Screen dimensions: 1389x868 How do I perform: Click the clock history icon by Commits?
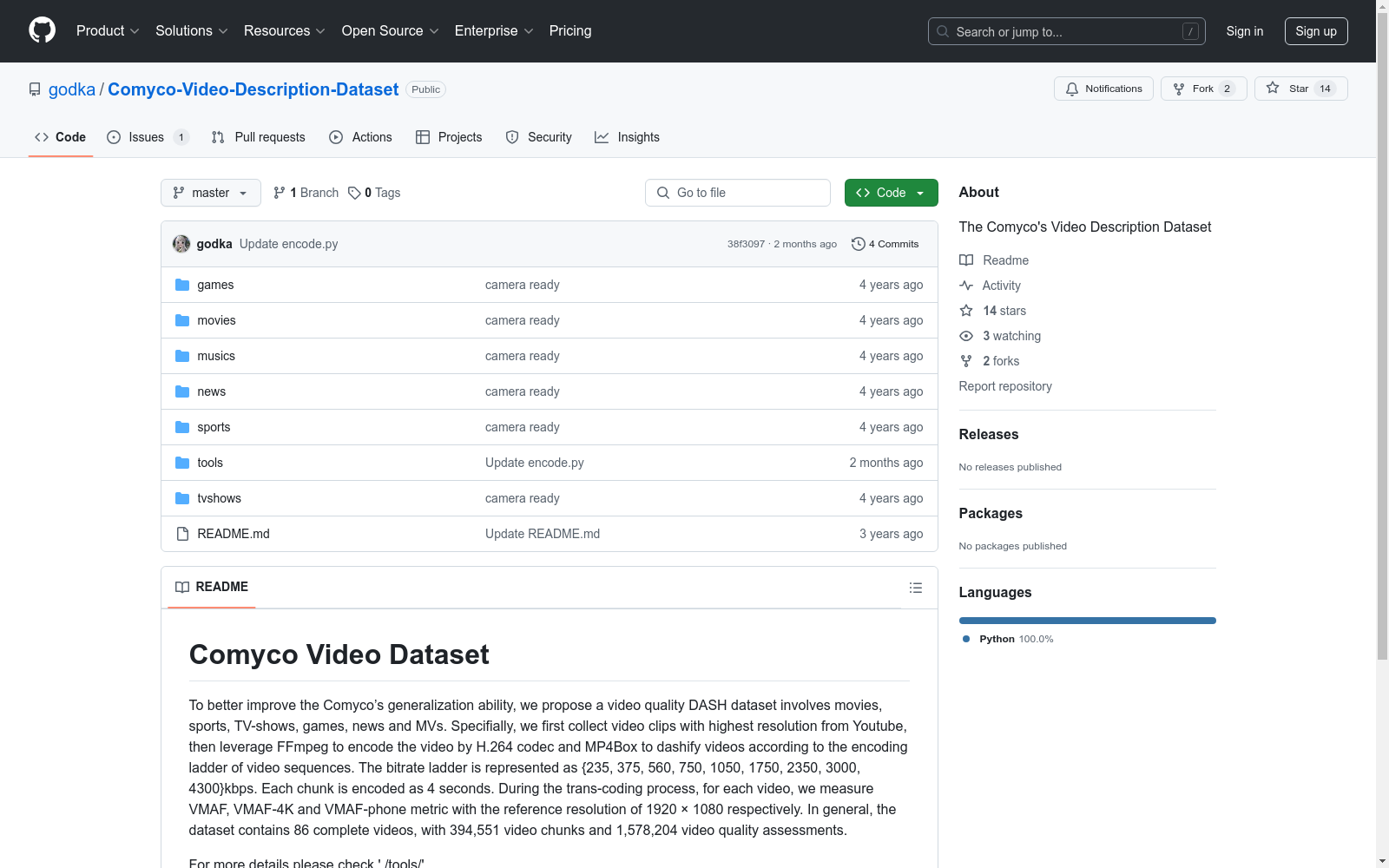[x=859, y=244]
